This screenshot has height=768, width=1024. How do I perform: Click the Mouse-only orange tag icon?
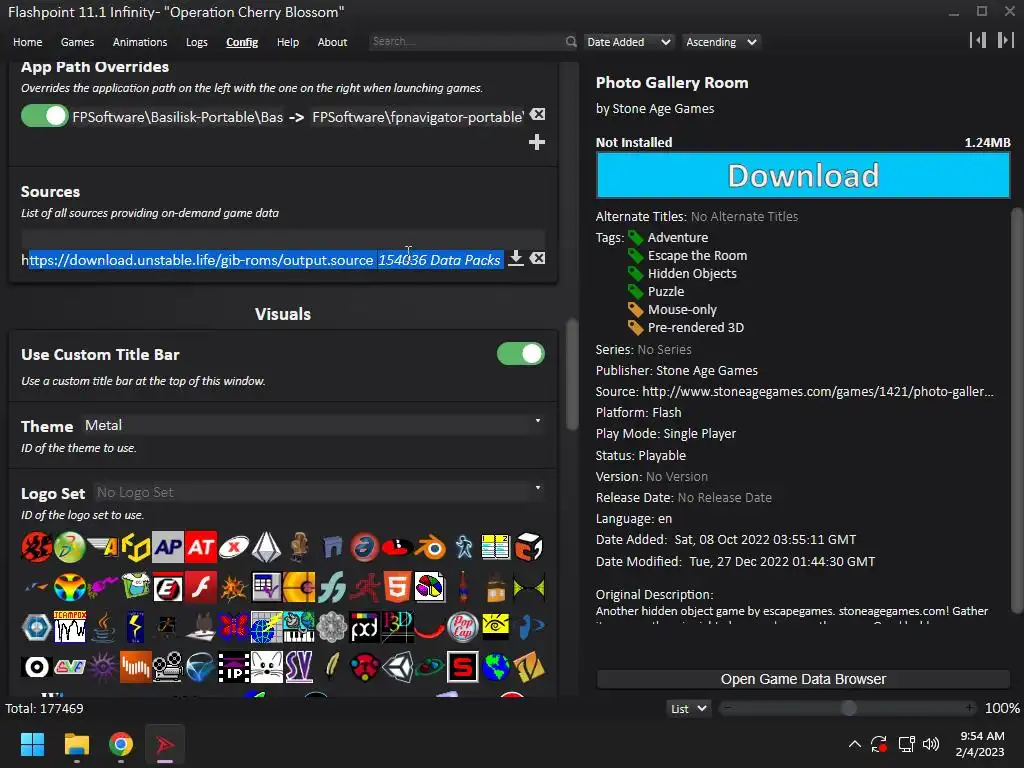pyautogui.click(x=635, y=310)
